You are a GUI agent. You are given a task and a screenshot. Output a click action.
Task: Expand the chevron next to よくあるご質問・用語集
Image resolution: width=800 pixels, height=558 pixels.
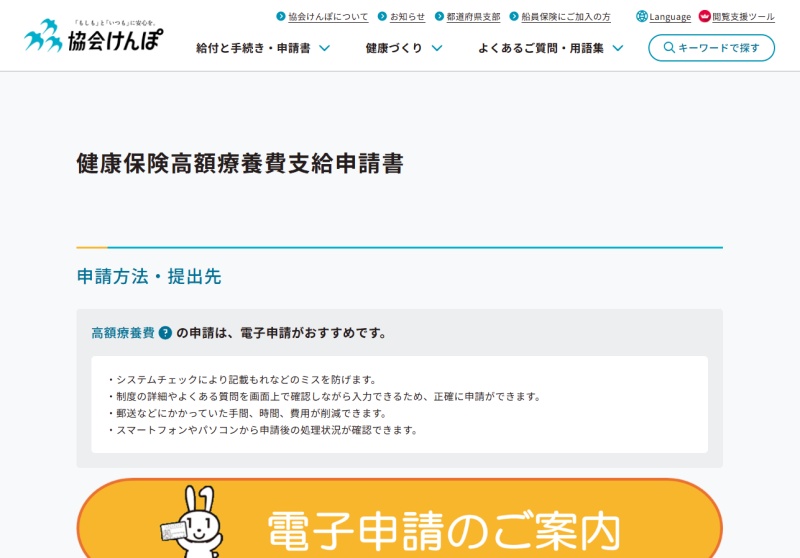pyautogui.click(x=618, y=48)
